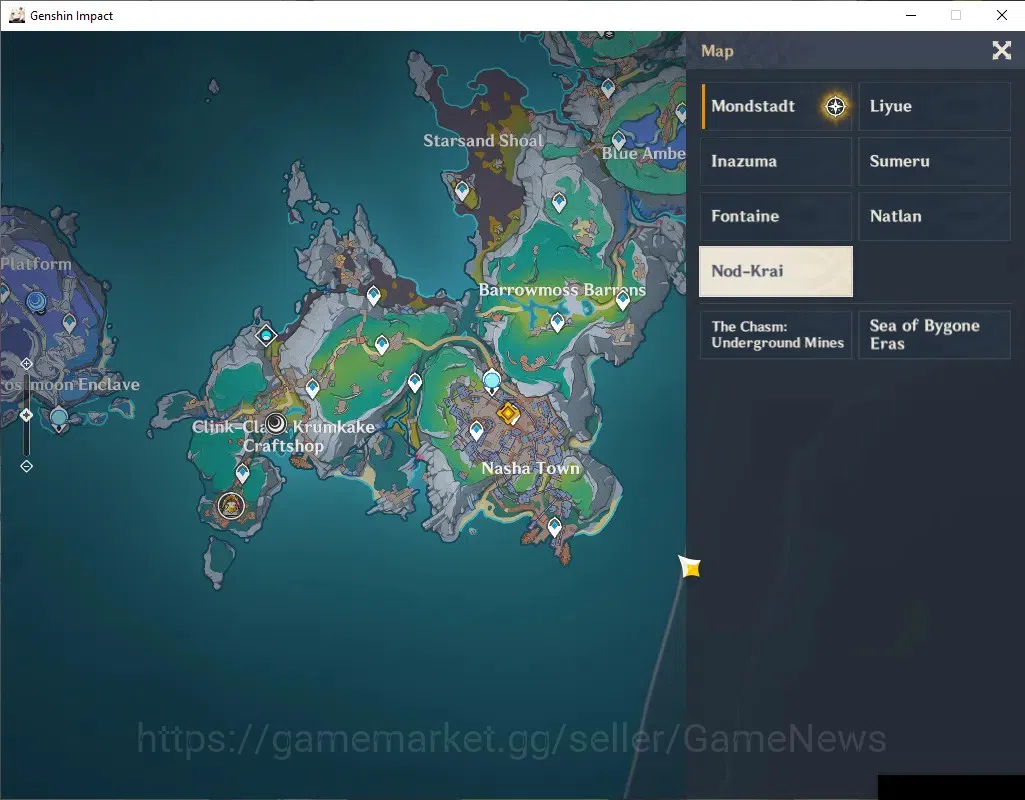The height and width of the screenshot is (800, 1025).
Task: Select the highlighted Nod-Krai region
Action: pos(776,271)
